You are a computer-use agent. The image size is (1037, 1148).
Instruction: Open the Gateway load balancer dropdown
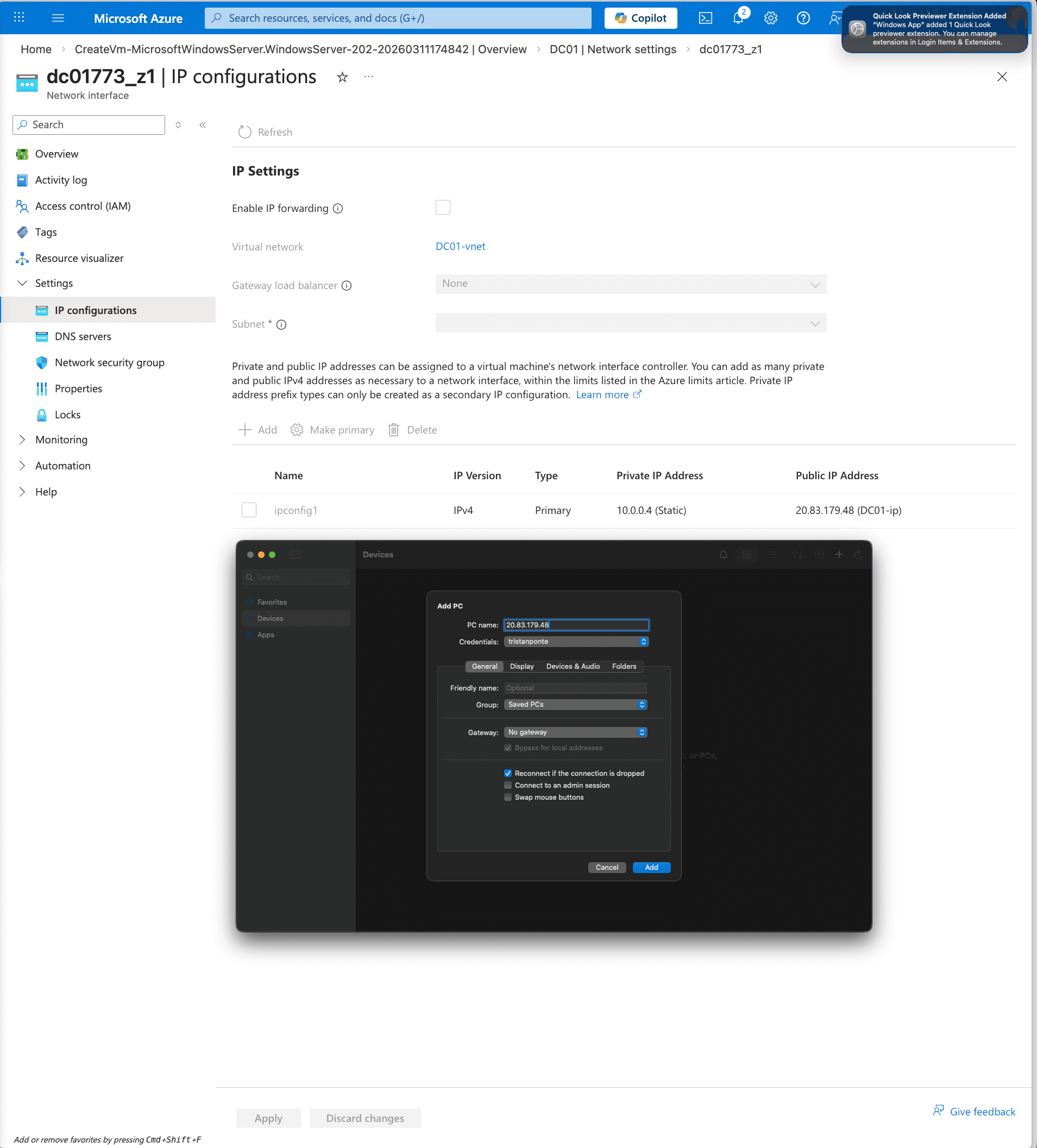click(x=630, y=284)
